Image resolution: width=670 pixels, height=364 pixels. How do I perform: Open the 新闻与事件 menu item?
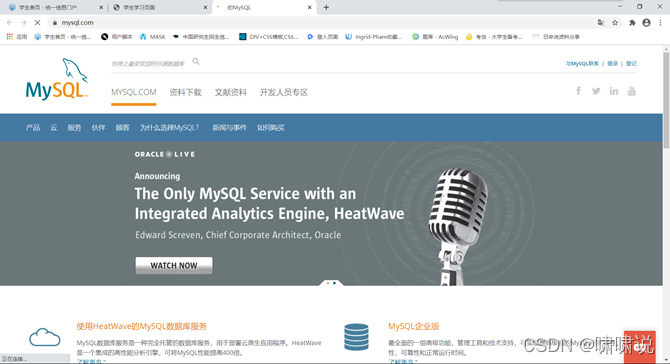coord(229,127)
